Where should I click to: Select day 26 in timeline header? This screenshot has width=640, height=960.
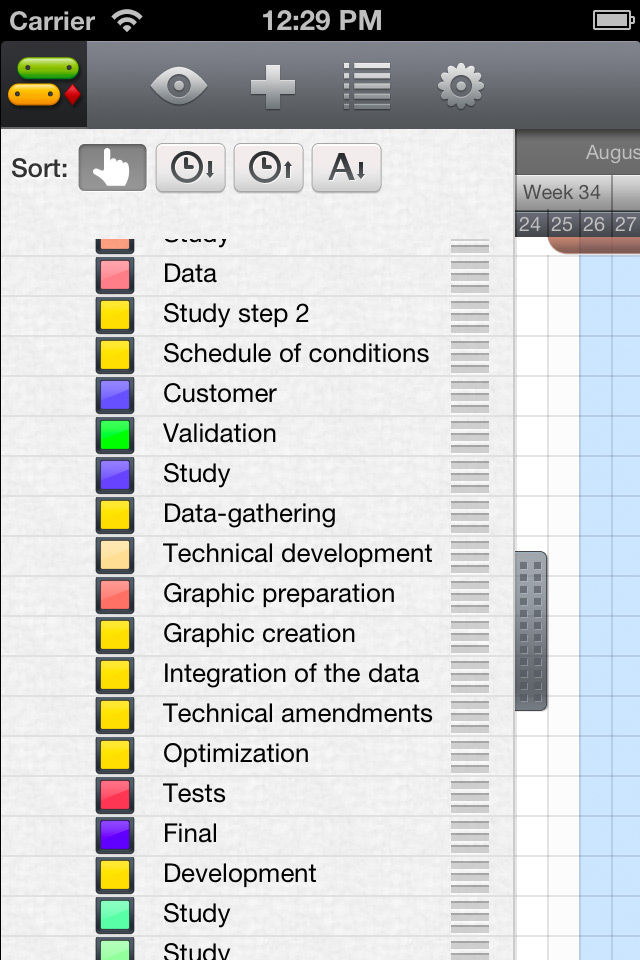pyautogui.click(x=594, y=224)
